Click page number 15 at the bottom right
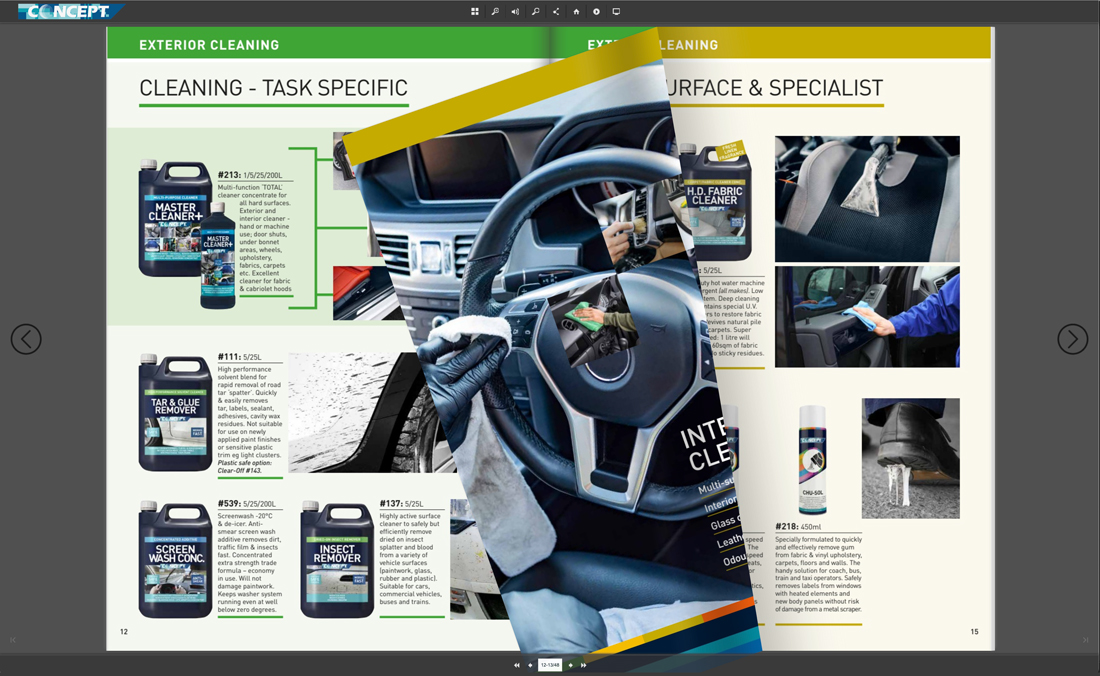Image resolution: width=1100 pixels, height=676 pixels. 974,632
